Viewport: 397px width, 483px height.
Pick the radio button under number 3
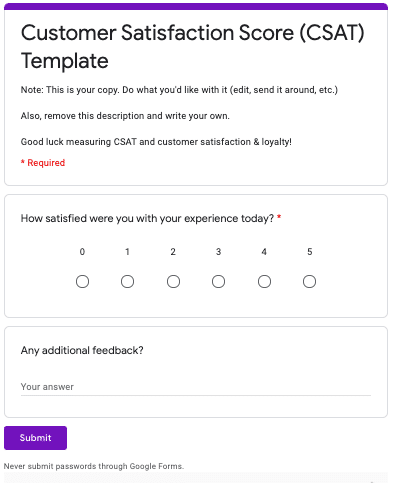(x=218, y=282)
